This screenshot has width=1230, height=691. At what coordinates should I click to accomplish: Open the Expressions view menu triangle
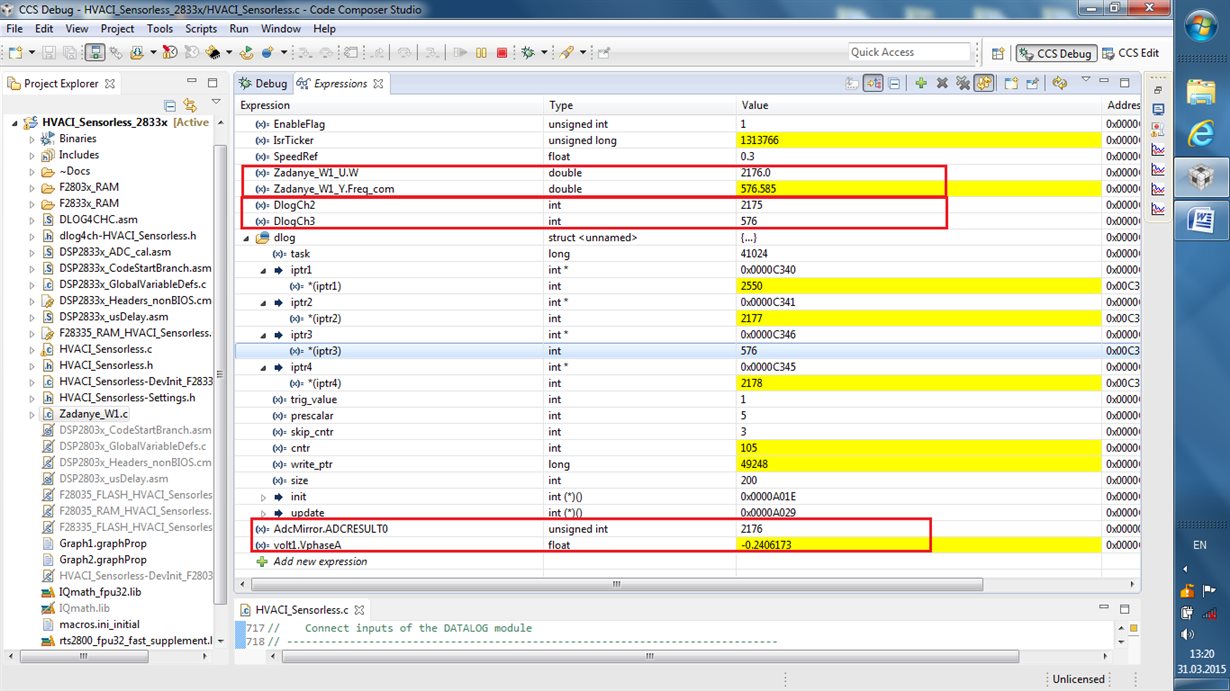click(x=1085, y=81)
